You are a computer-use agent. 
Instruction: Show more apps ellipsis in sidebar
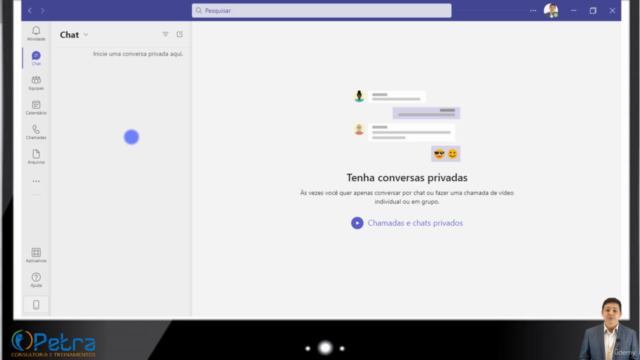(36, 181)
